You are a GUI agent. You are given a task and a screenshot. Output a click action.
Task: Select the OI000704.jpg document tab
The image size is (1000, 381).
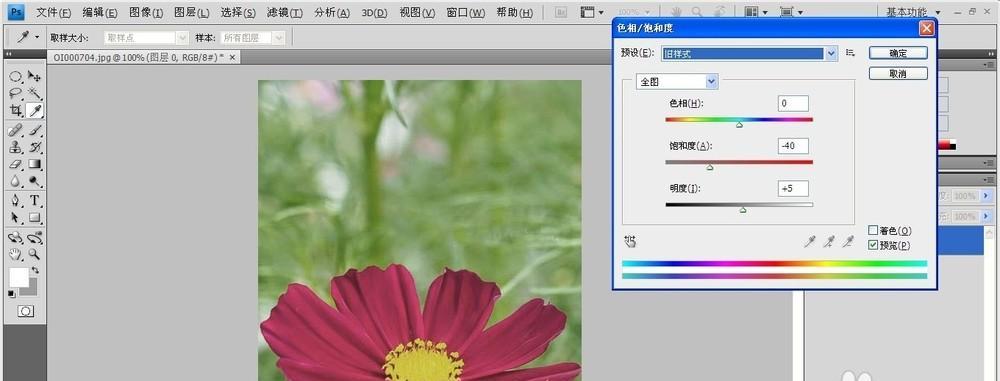138,57
